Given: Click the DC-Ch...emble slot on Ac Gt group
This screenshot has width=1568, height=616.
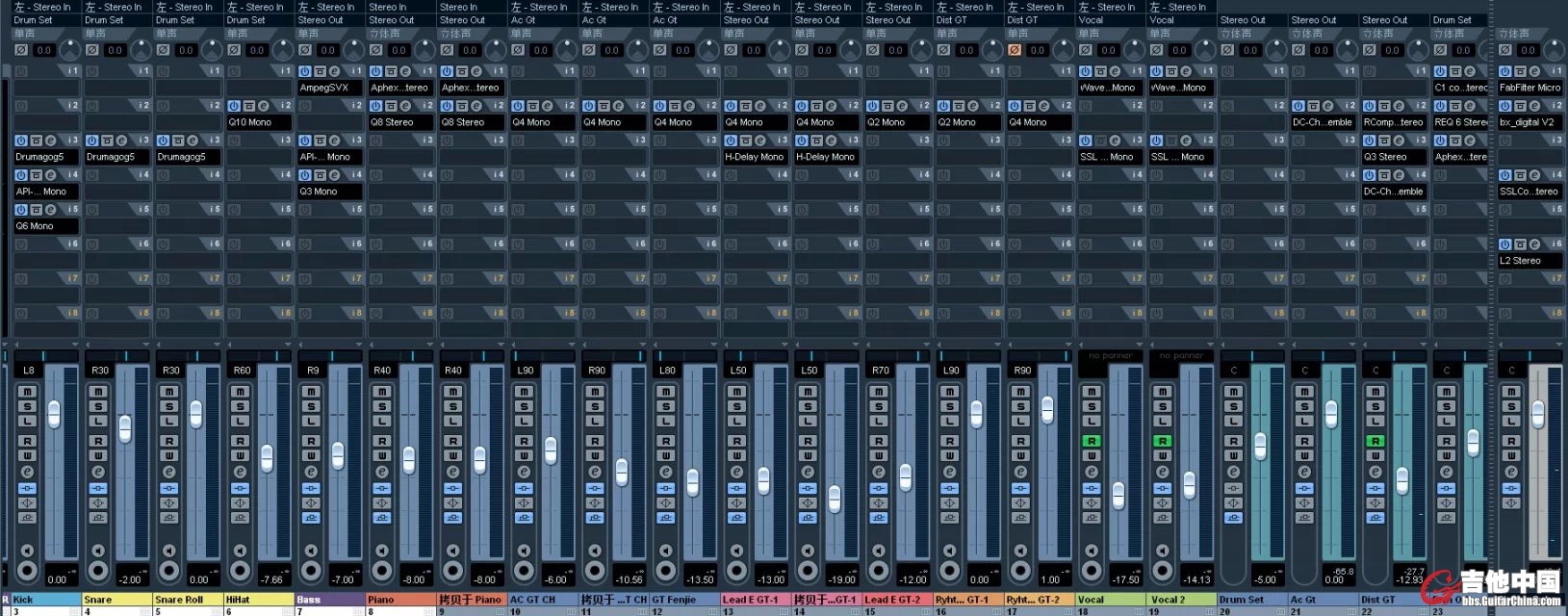Looking at the screenshot, I should (x=1324, y=122).
